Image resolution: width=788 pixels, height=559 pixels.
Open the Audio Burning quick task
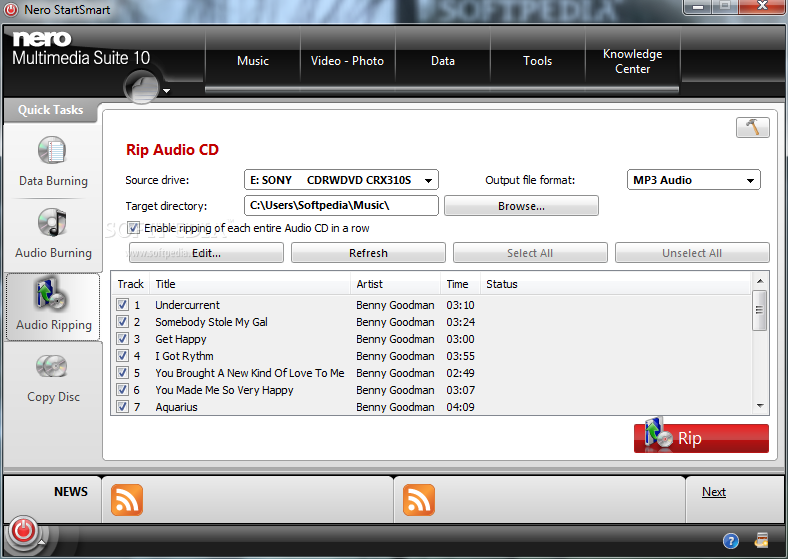[x=53, y=234]
